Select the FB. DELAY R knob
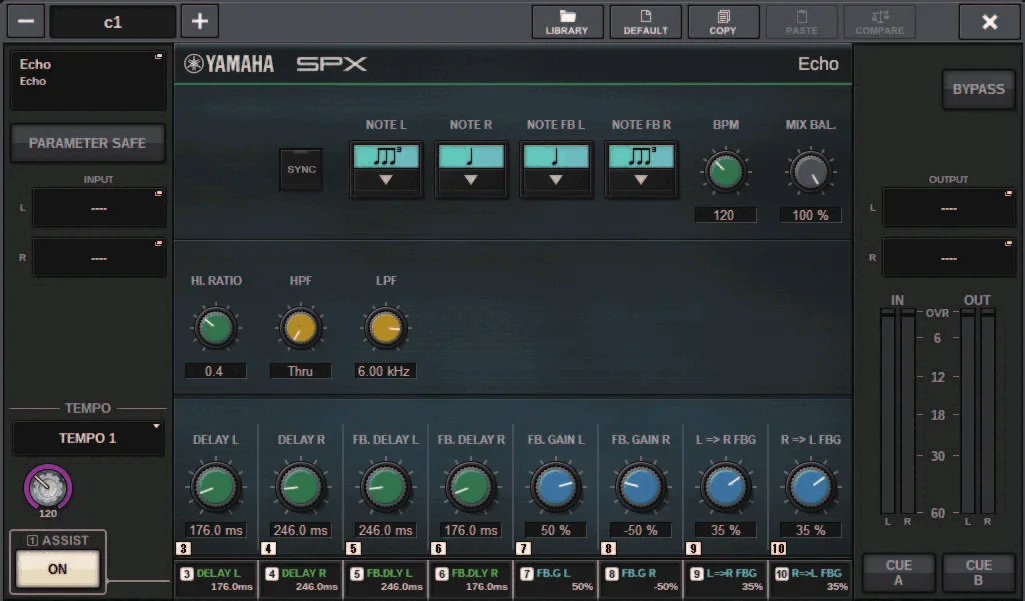 pos(471,487)
